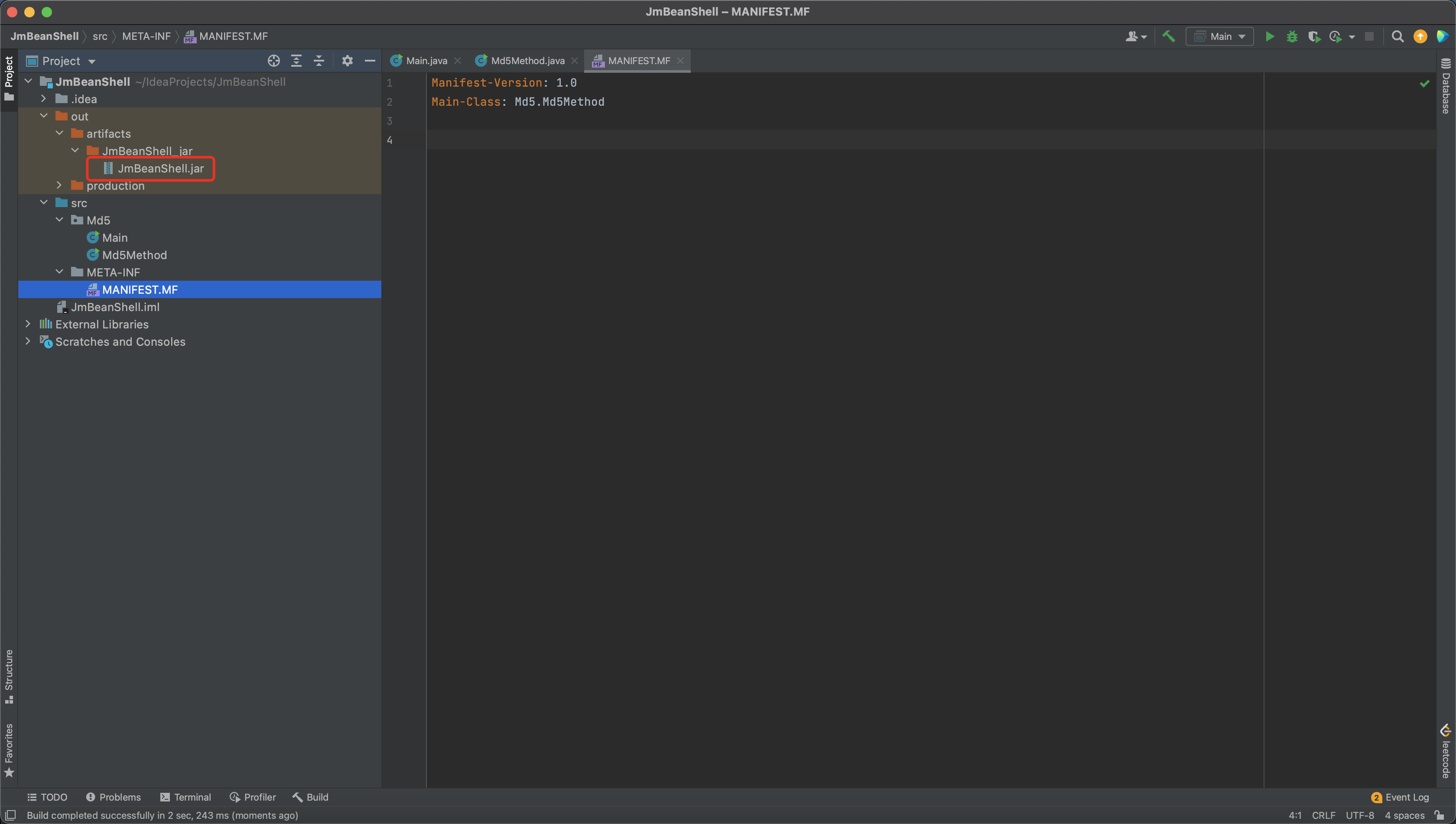Screen dimensions: 1456x824
Task: Expand the .idea folder
Action: [44, 98]
